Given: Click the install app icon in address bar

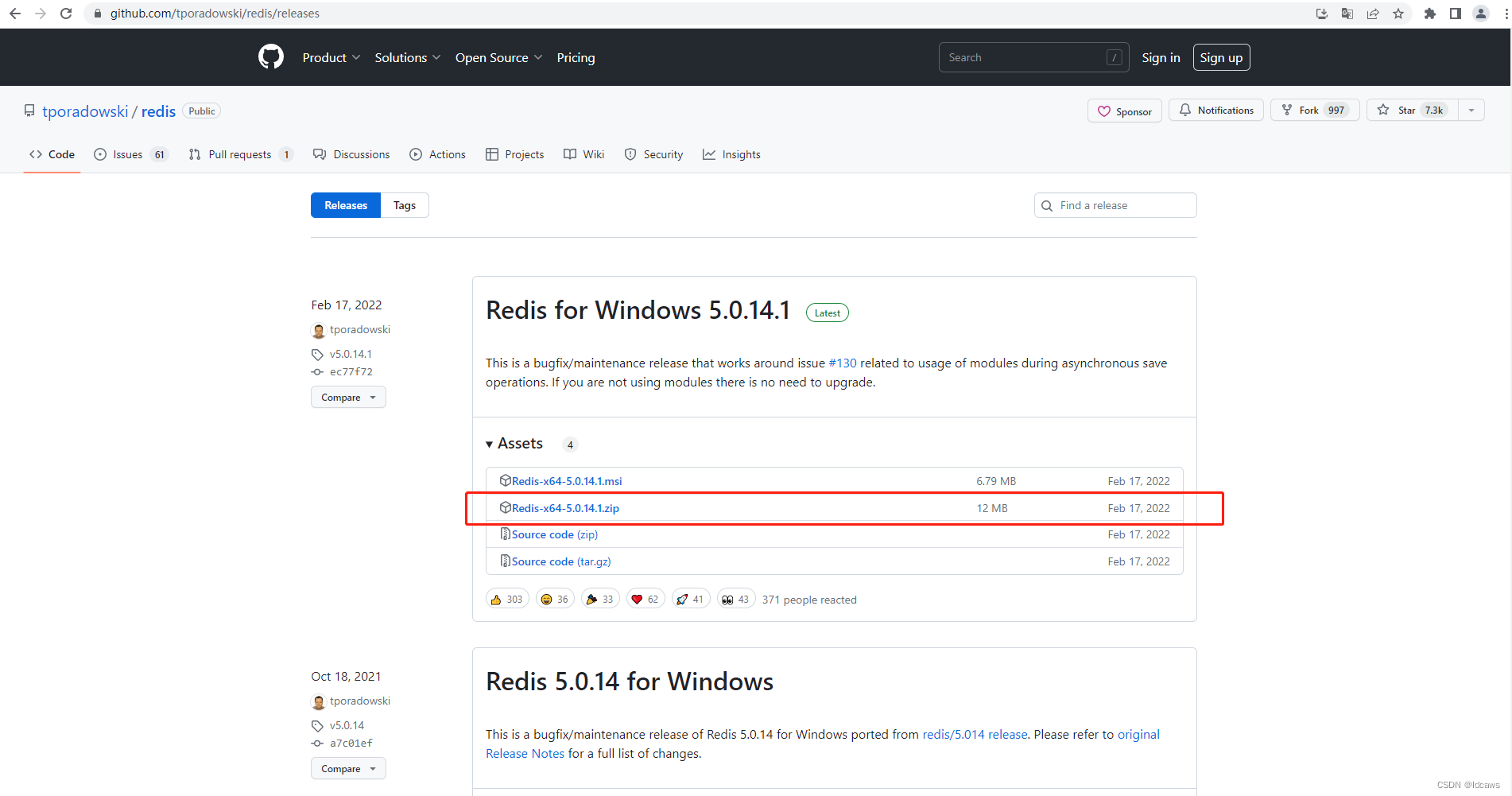Looking at the screenshot, I should pyautogui.click(x=1322, y=14).
